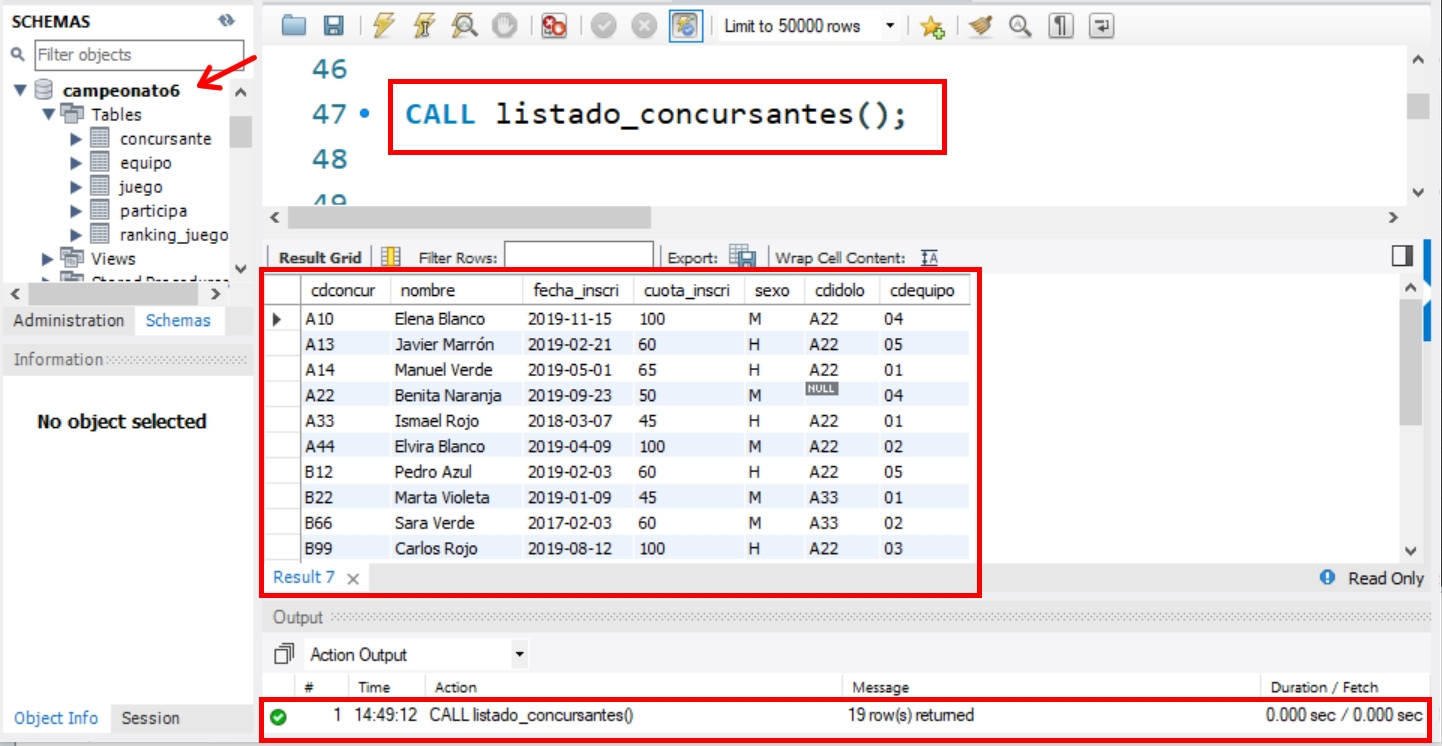1442x746 pixels.
Task: Toggle Wrap Cell Content
Action: coord(929,258)
